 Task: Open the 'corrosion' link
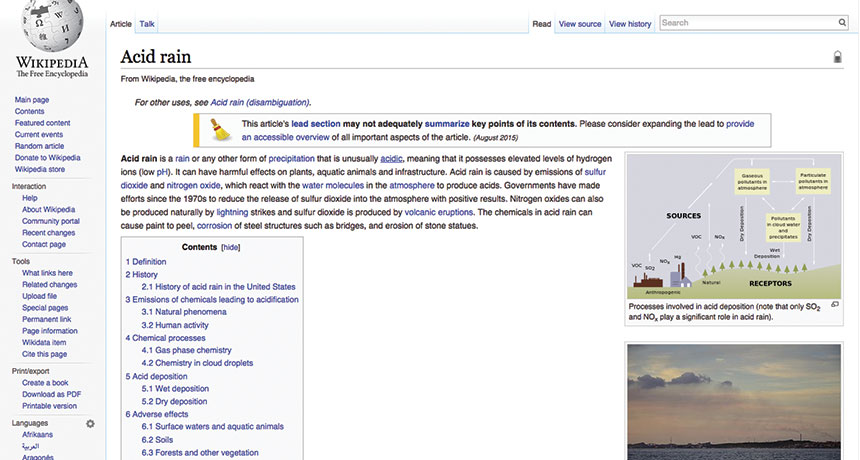pos(214,225)
